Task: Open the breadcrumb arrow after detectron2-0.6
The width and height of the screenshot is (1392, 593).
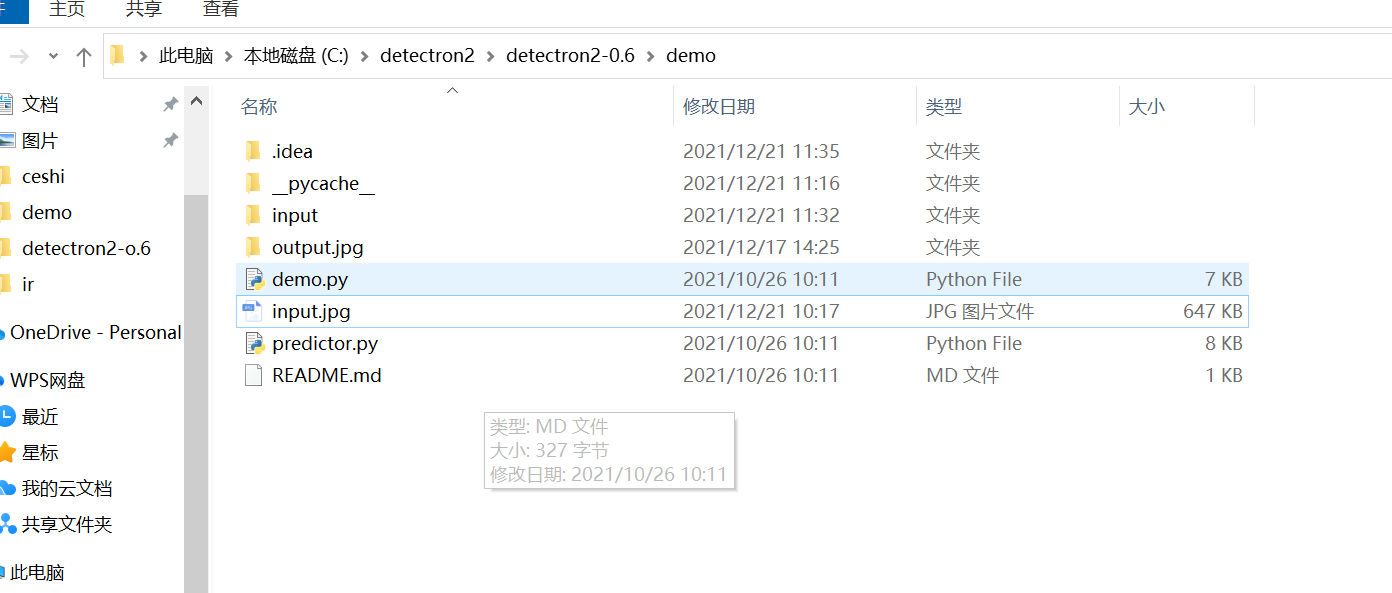Action: (x=650, y=56)
